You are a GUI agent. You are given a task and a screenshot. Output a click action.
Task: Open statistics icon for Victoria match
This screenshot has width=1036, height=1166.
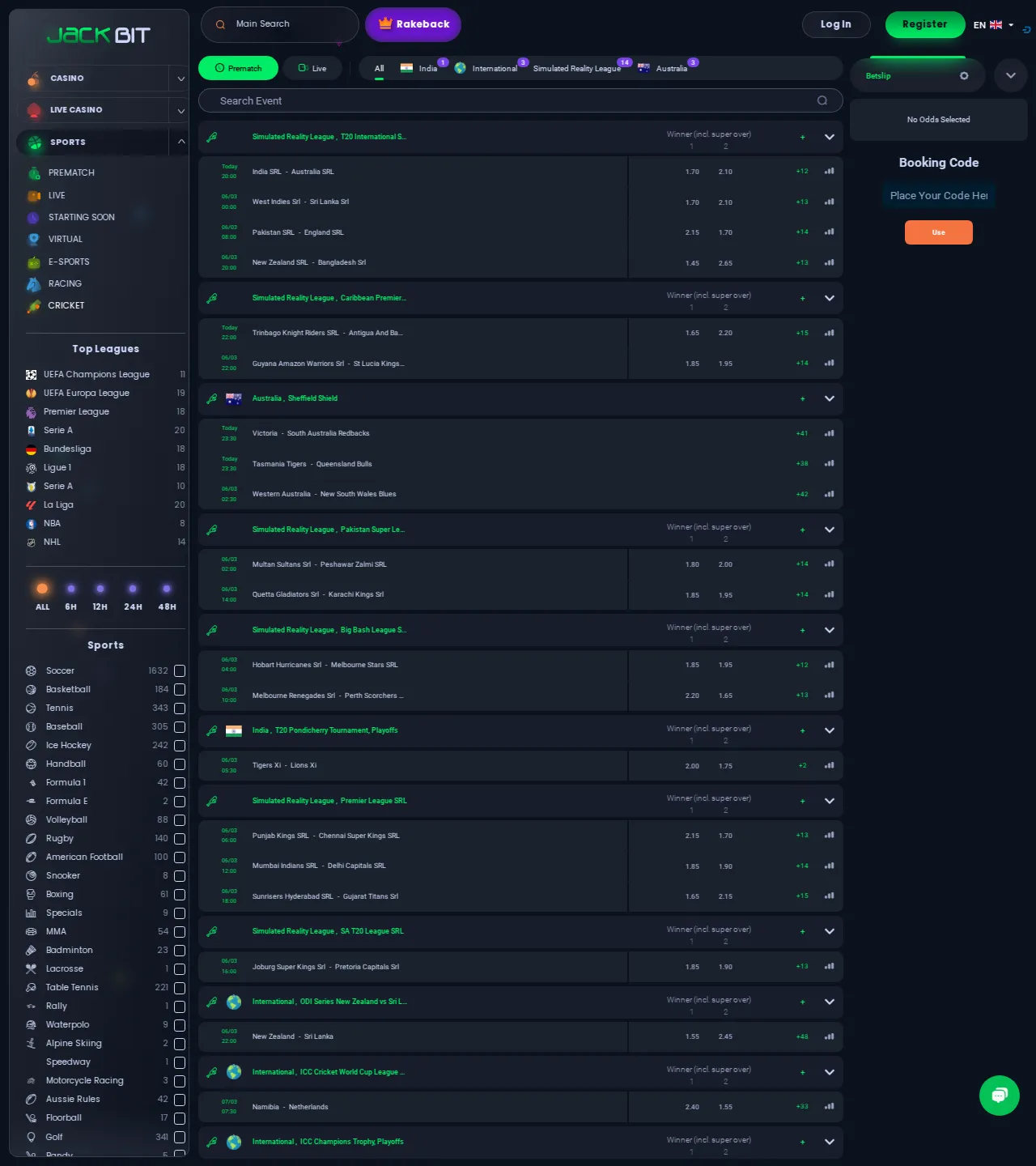point(830,433)
